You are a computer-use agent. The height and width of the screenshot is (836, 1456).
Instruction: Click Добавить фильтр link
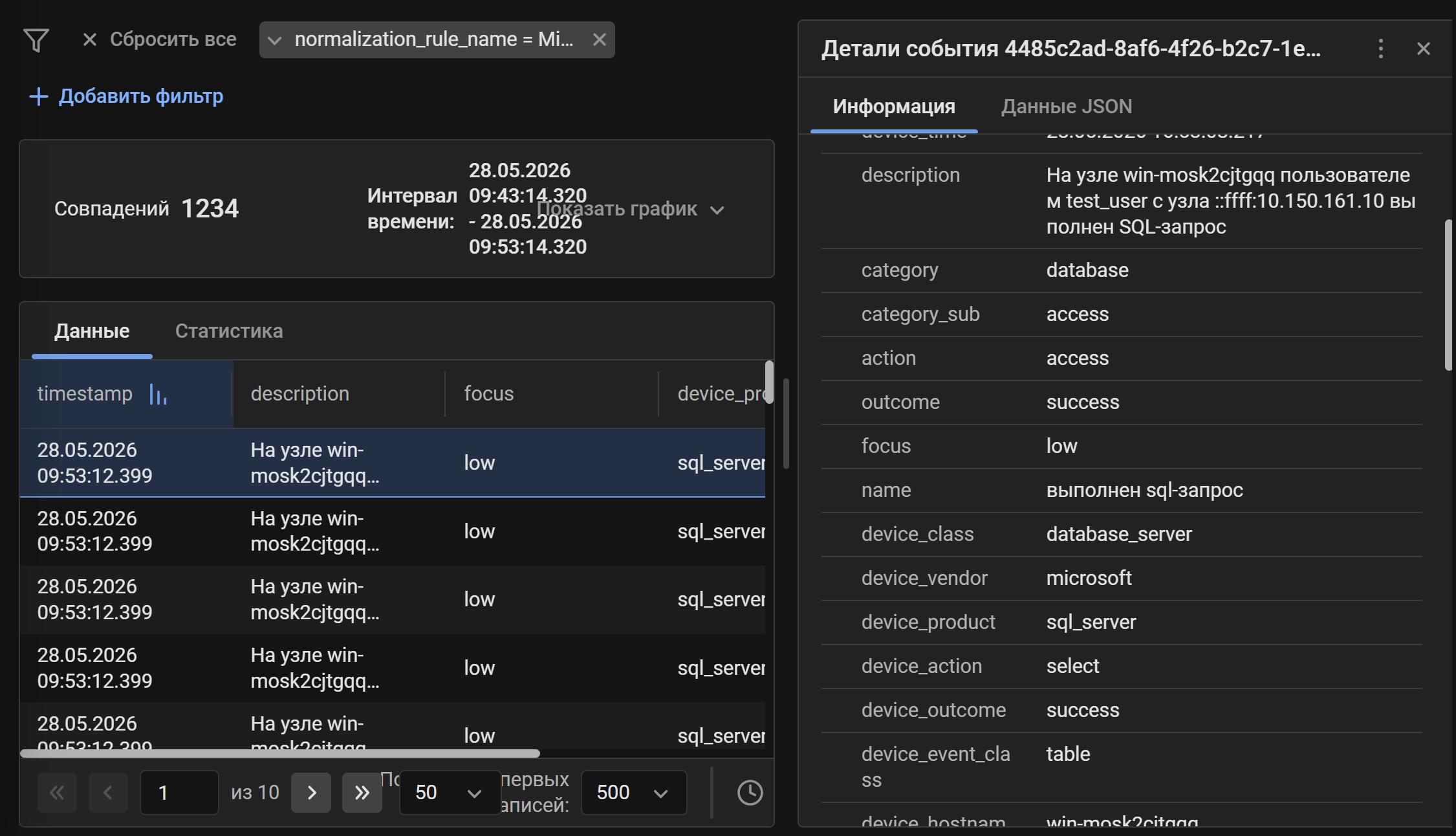tap(141, 96)
